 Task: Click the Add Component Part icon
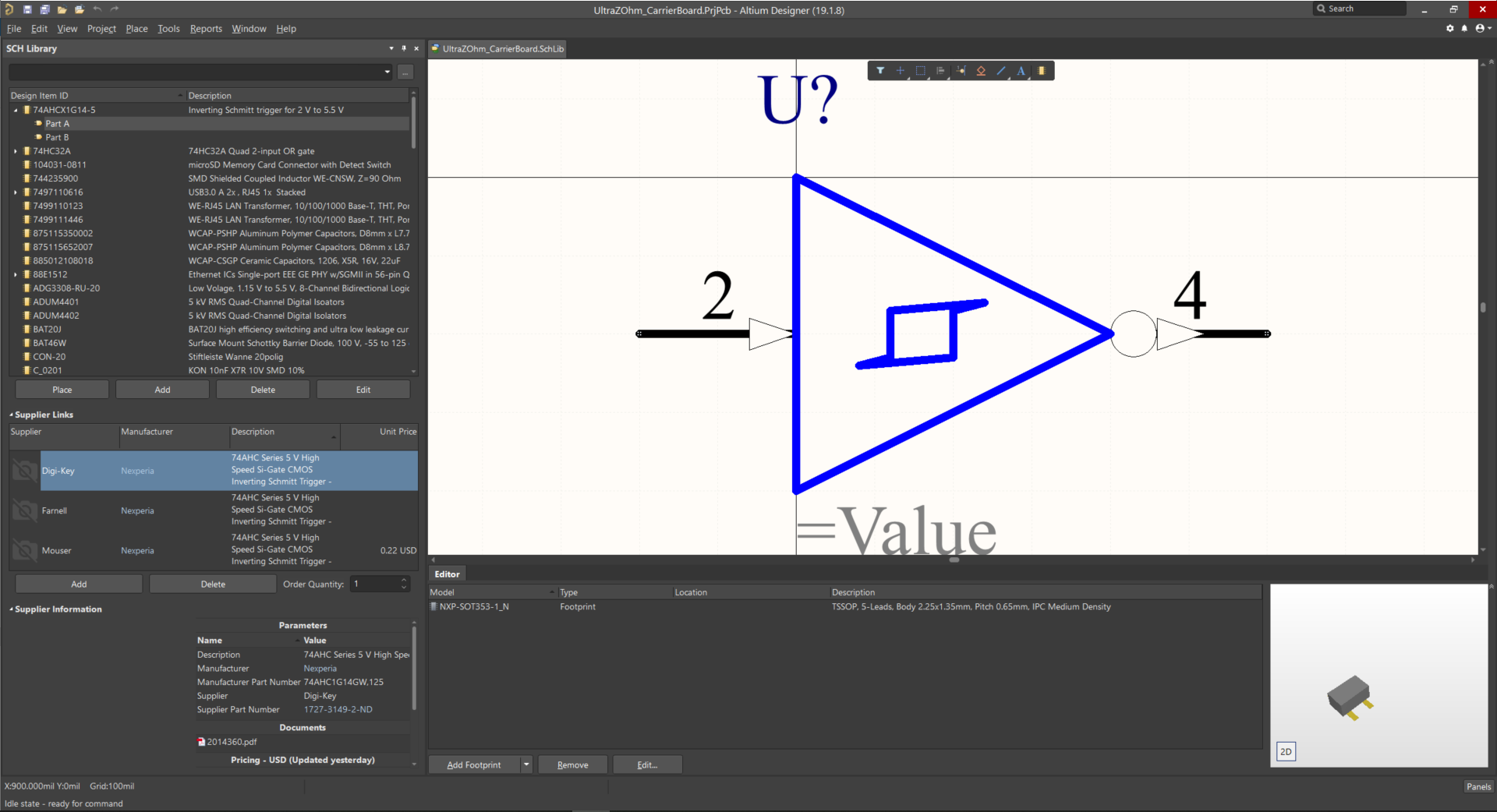click(1042, 71)
